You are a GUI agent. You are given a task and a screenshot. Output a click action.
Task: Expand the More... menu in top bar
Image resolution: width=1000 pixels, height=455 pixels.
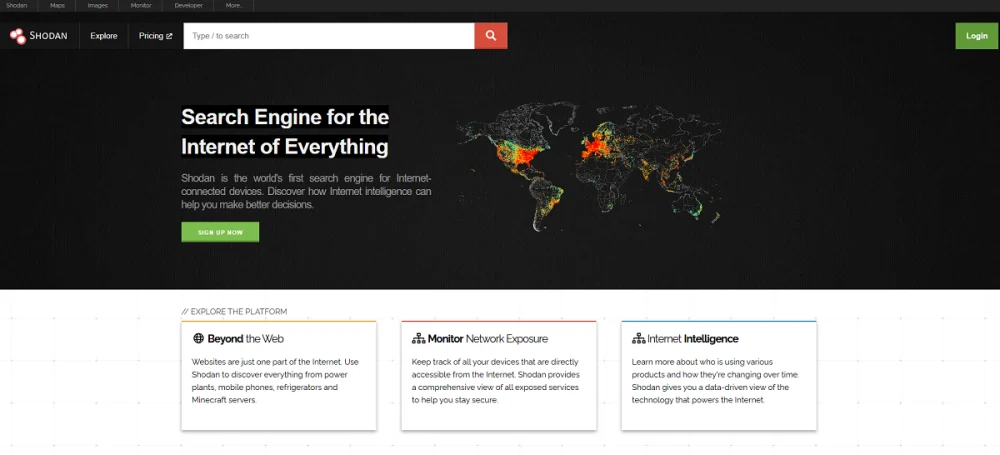point(234,6)
